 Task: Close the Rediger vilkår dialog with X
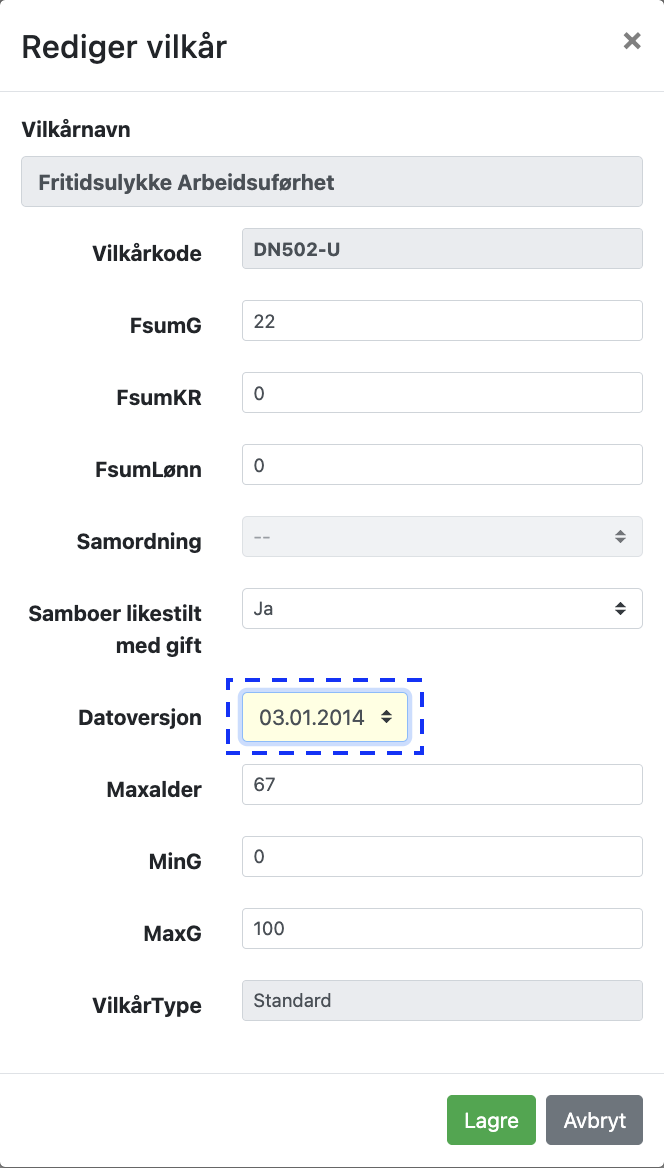pos(632,41)
